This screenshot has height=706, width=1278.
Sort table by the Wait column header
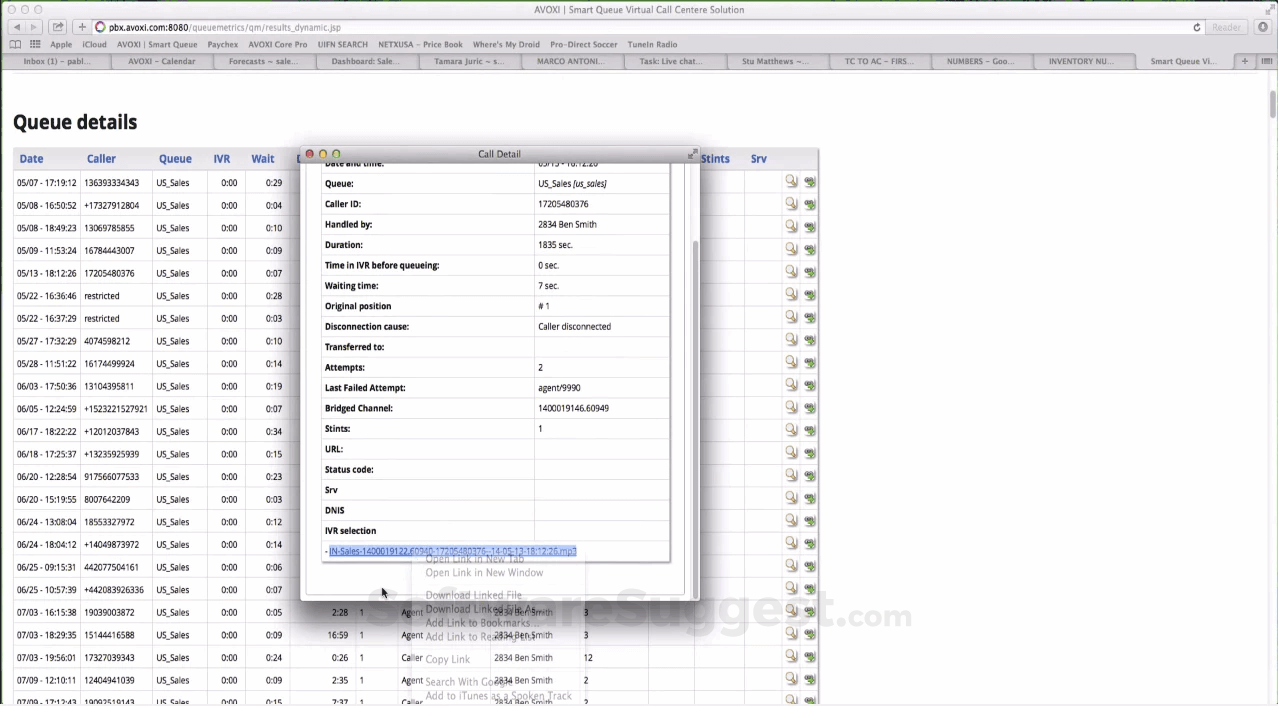(x=263, y=158)
